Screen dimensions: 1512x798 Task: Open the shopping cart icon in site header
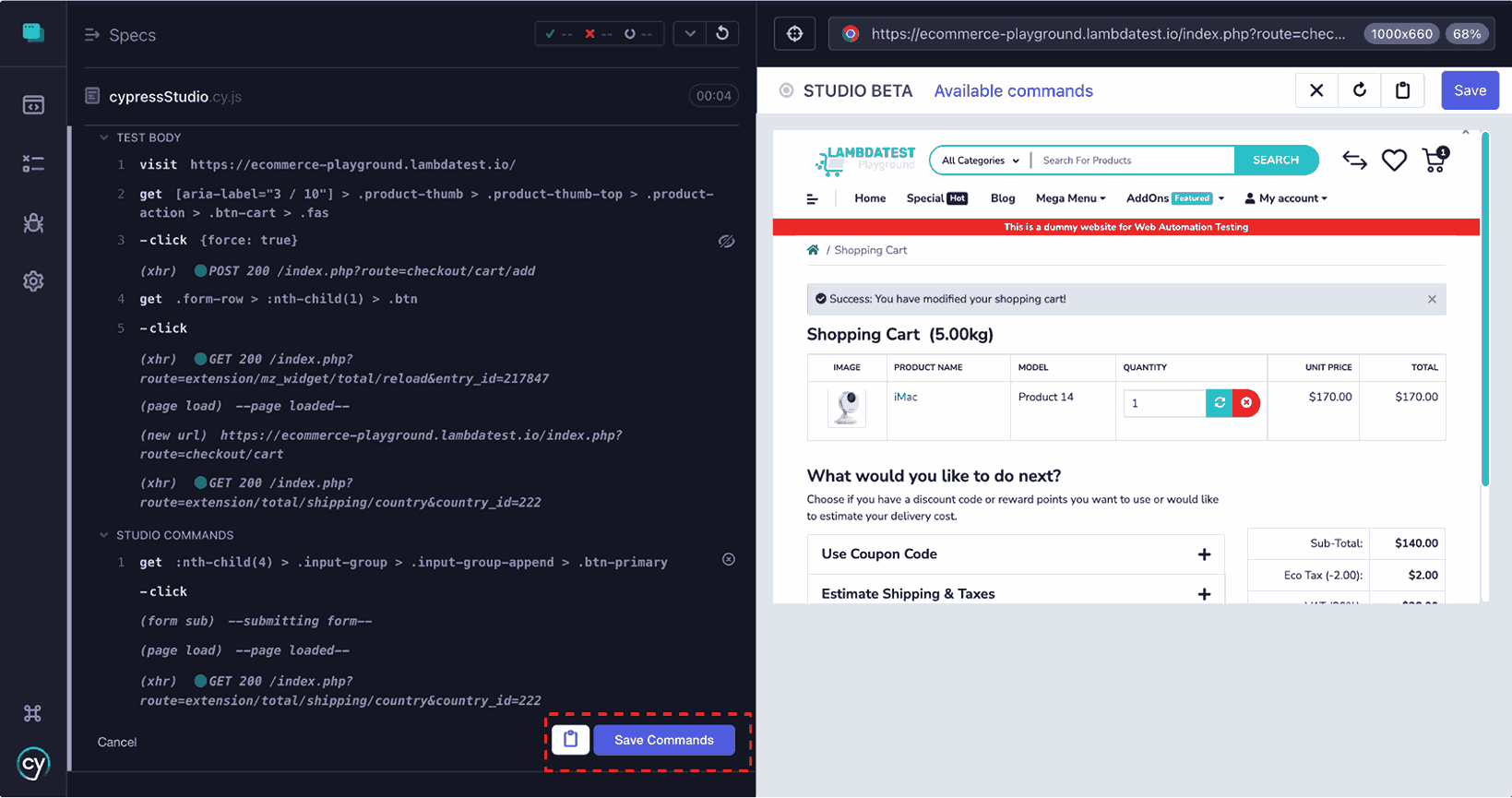[x=1435, y=161]
